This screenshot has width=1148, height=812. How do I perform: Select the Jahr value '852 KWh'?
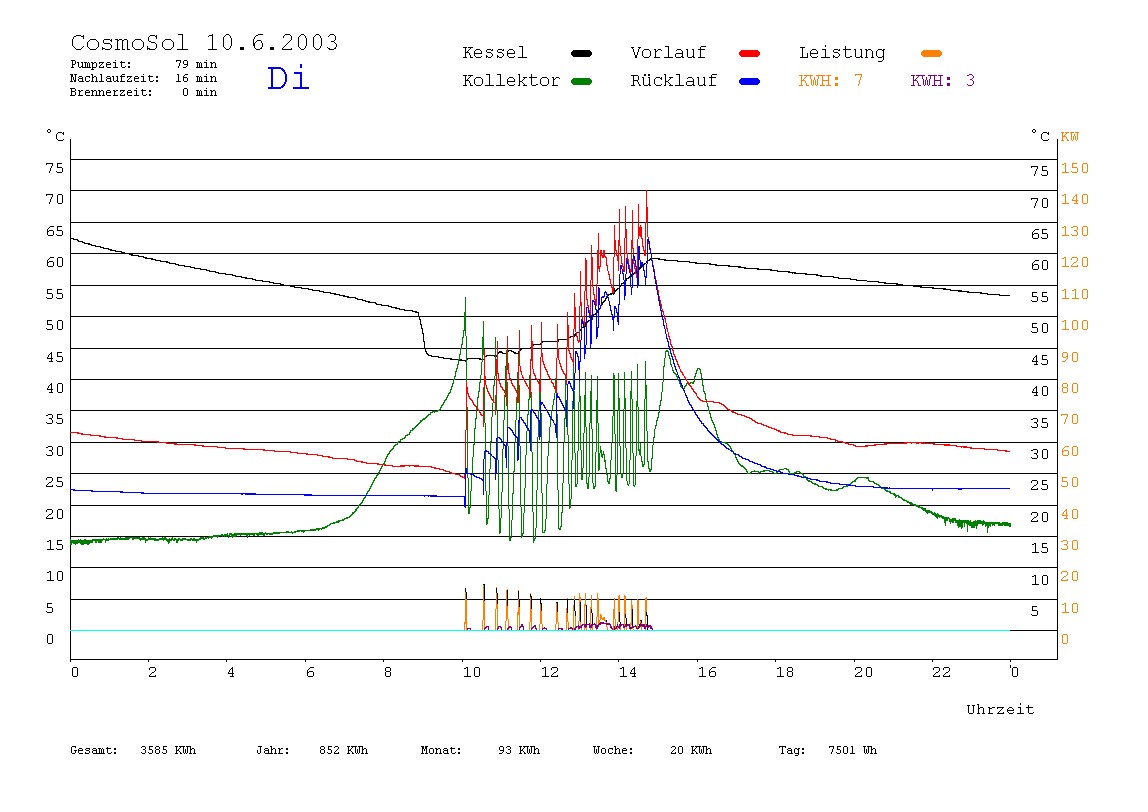(343, 750)
